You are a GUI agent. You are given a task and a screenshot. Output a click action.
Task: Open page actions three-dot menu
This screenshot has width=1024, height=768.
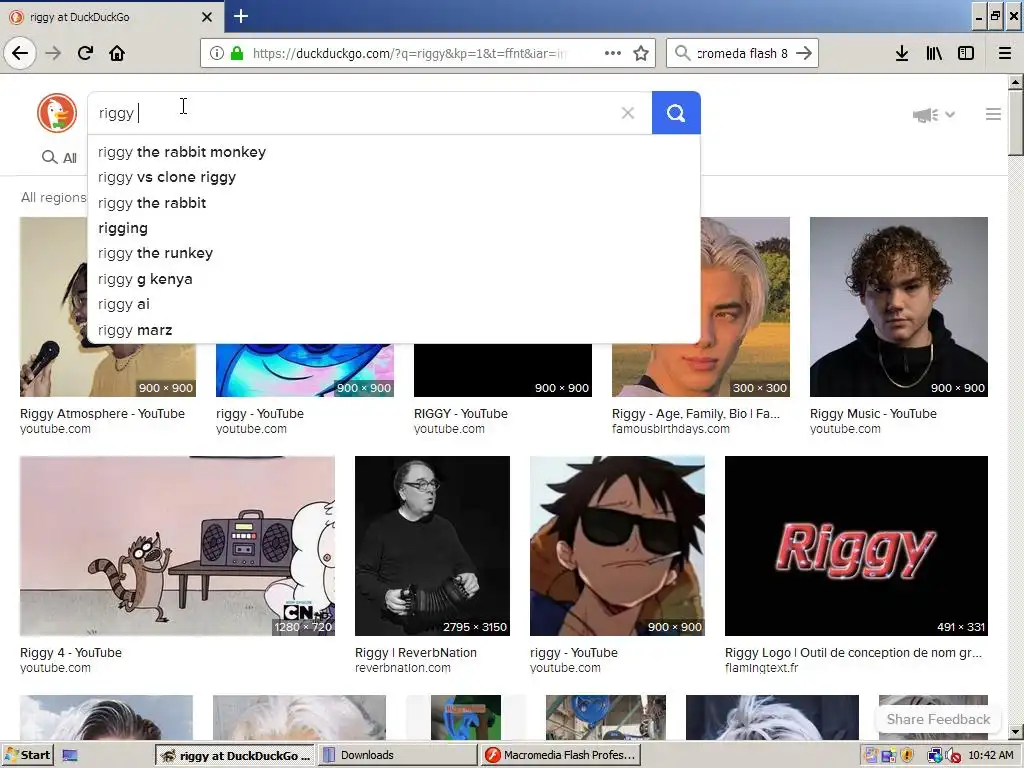point(613,53)
